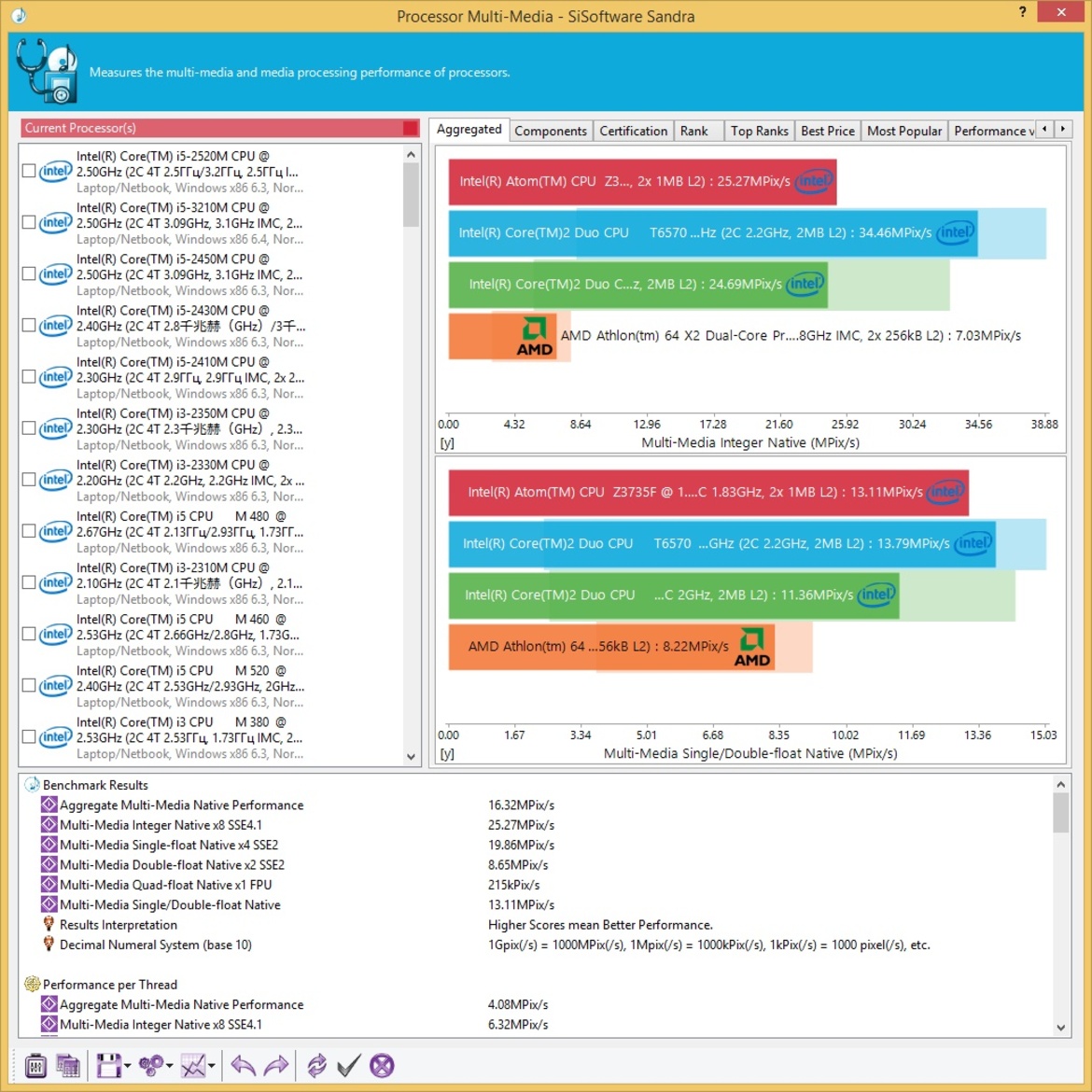Click the Performance per Thread section icon
Screen dimensions: 1092x1092
click(32, 984)
